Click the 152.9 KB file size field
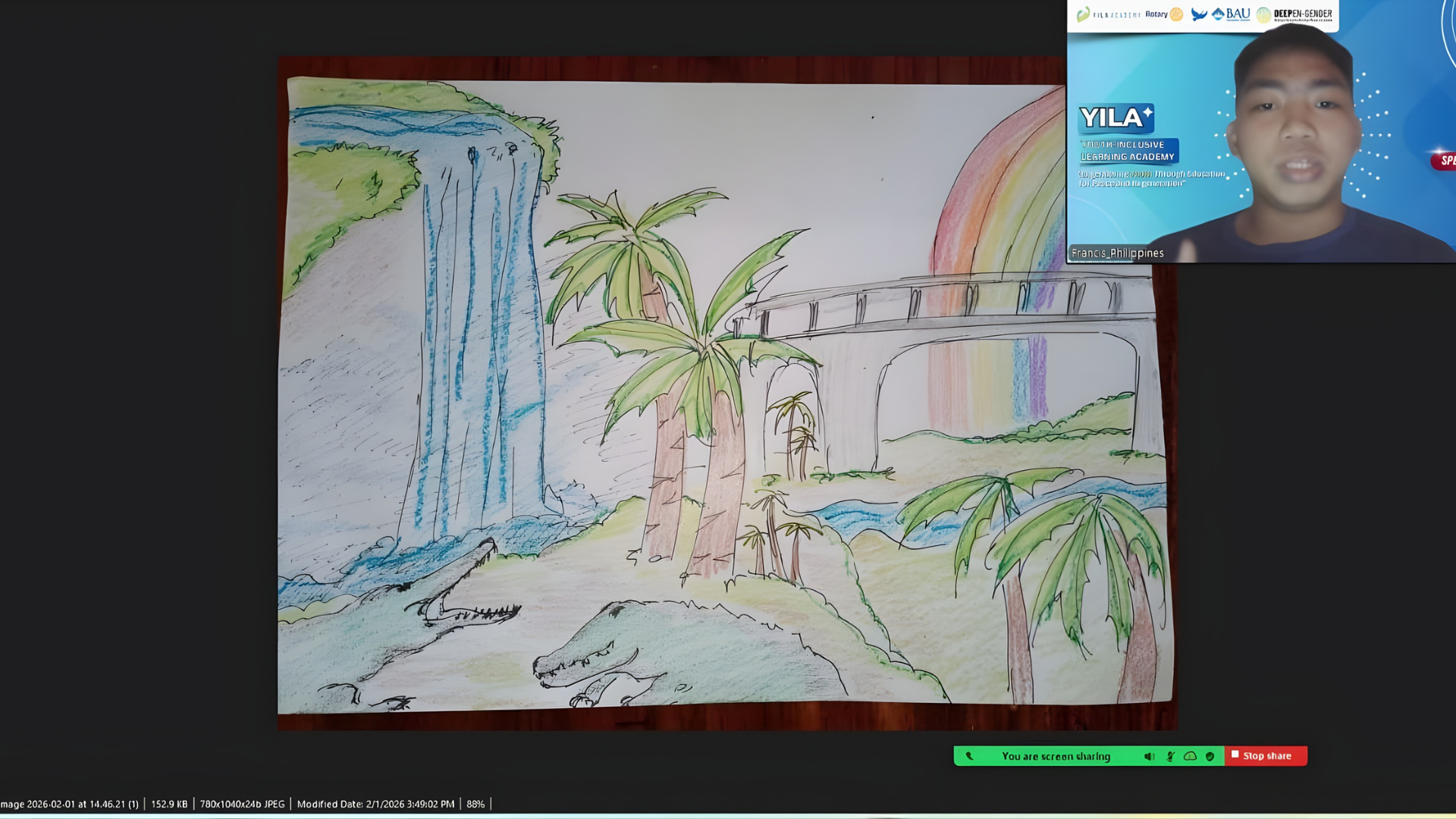 click(x=169, y=804)
